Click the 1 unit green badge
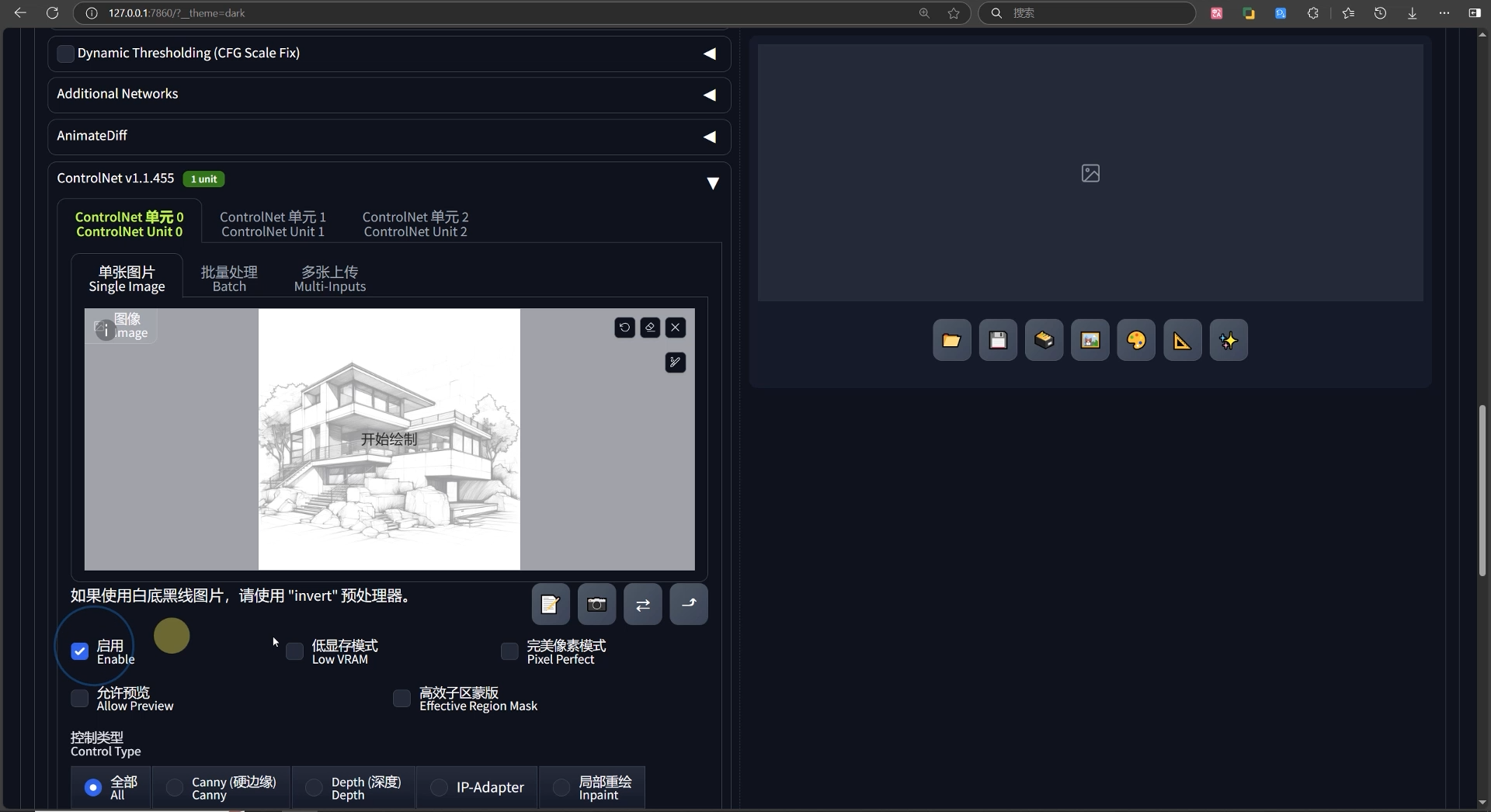1491x812 pixels. pyautogui.click(x=203, y=179)
